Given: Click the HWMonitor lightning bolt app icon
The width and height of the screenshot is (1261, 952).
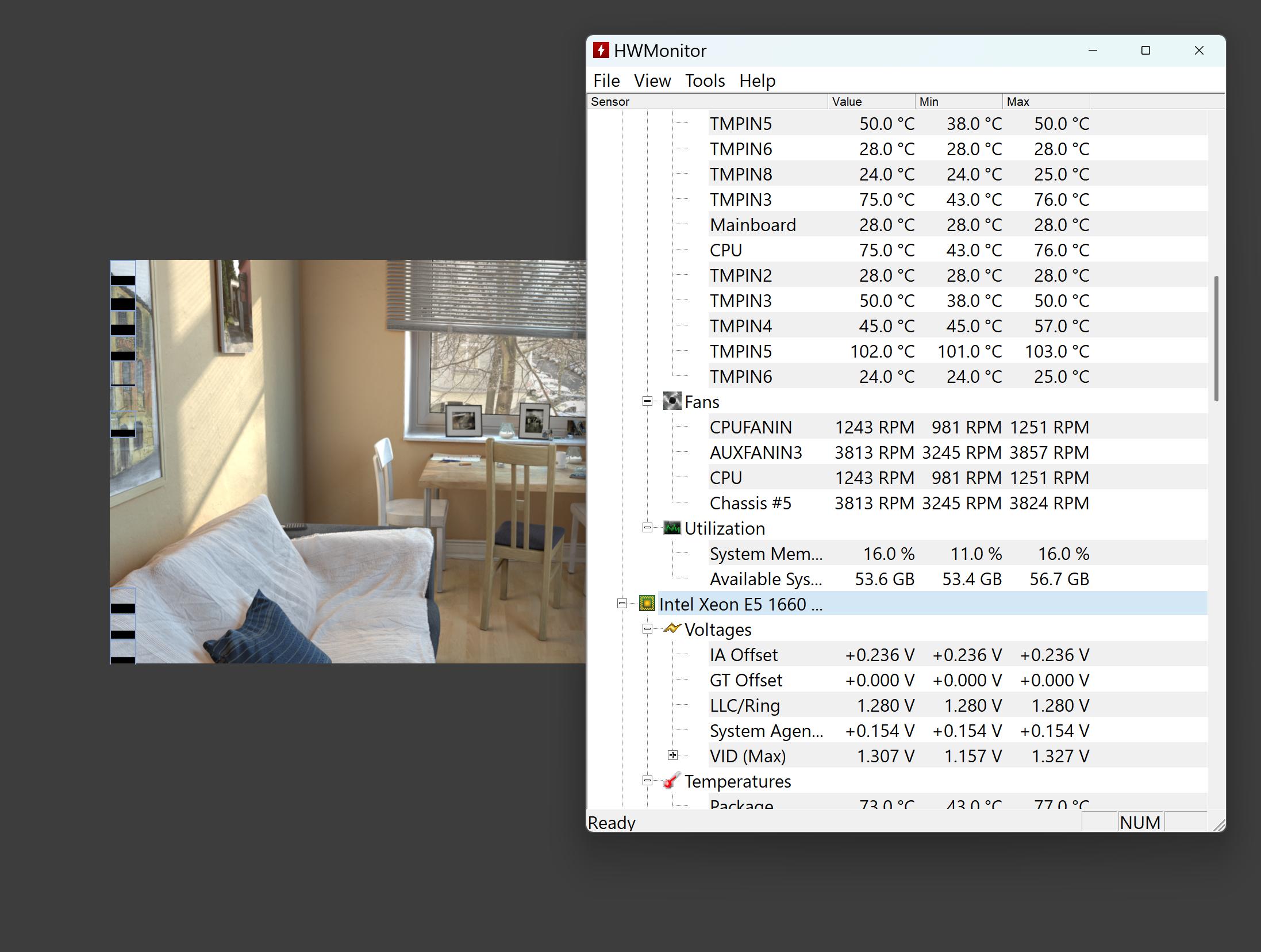Looking at the screenshot, I should 601,51.
